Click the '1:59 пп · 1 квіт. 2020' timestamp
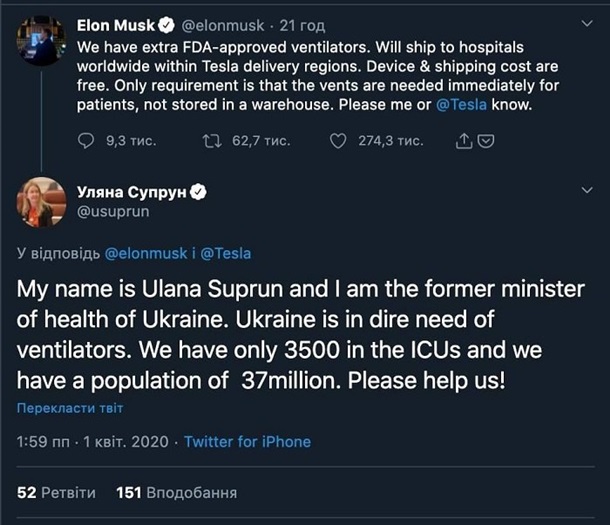Screen dimensions: 610x525 click(x=91, y=441)
